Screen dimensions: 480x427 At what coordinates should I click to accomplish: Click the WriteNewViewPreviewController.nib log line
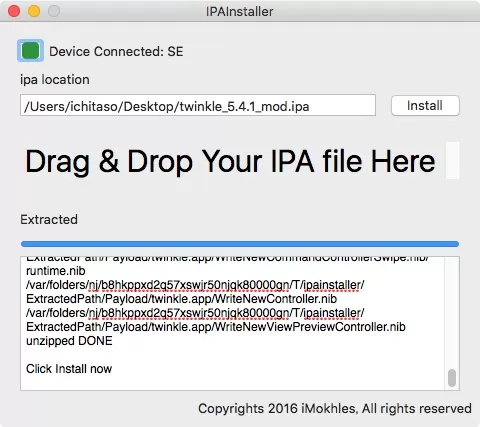[216, 327]
